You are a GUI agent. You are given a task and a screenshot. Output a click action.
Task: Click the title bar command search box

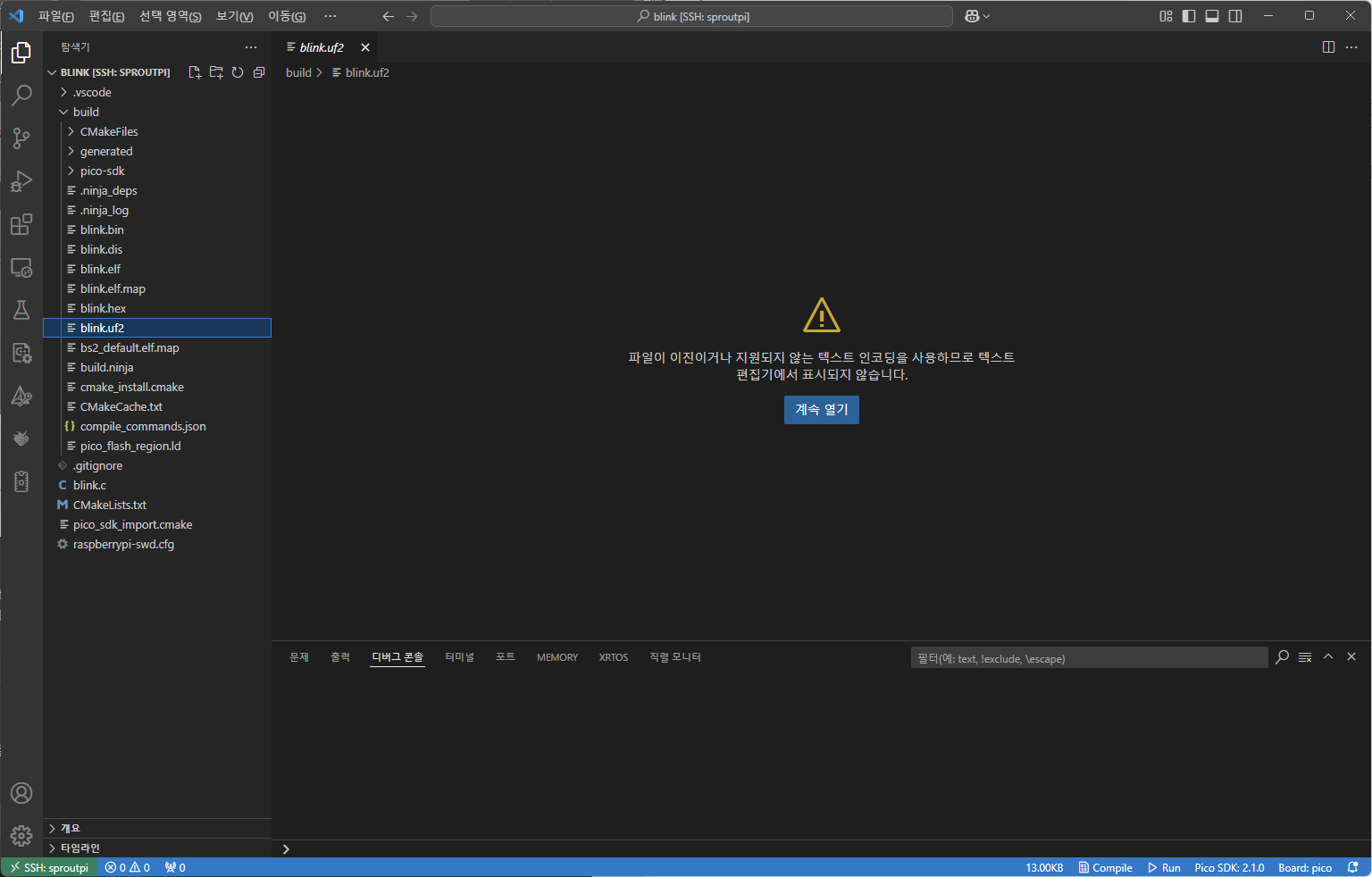click(x=692, y=16)
